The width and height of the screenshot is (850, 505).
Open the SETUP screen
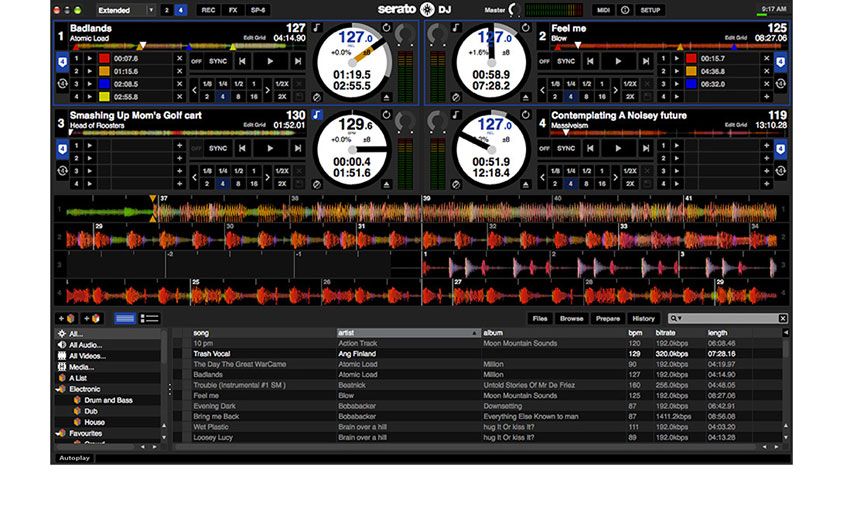pos(650,10)
